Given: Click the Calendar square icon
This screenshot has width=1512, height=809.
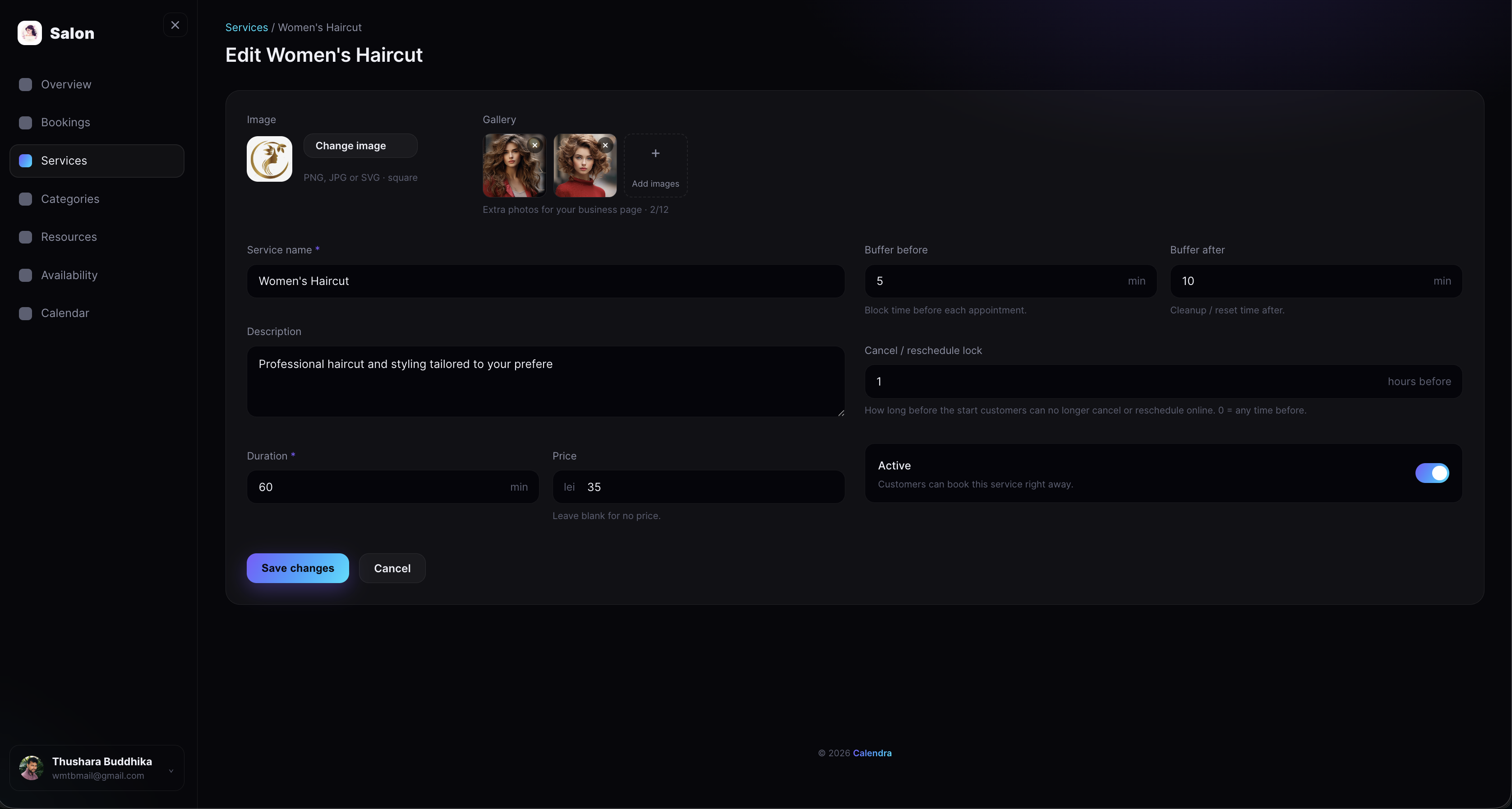Looking at the screenshot, I should 25,313.
